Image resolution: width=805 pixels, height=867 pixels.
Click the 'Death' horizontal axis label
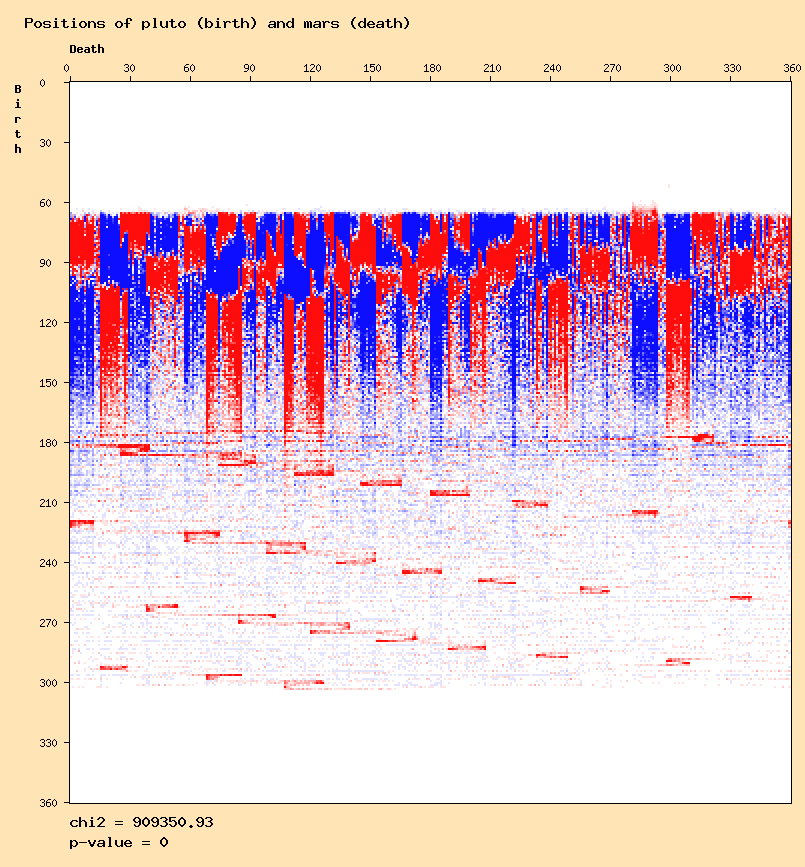[86, 49]
